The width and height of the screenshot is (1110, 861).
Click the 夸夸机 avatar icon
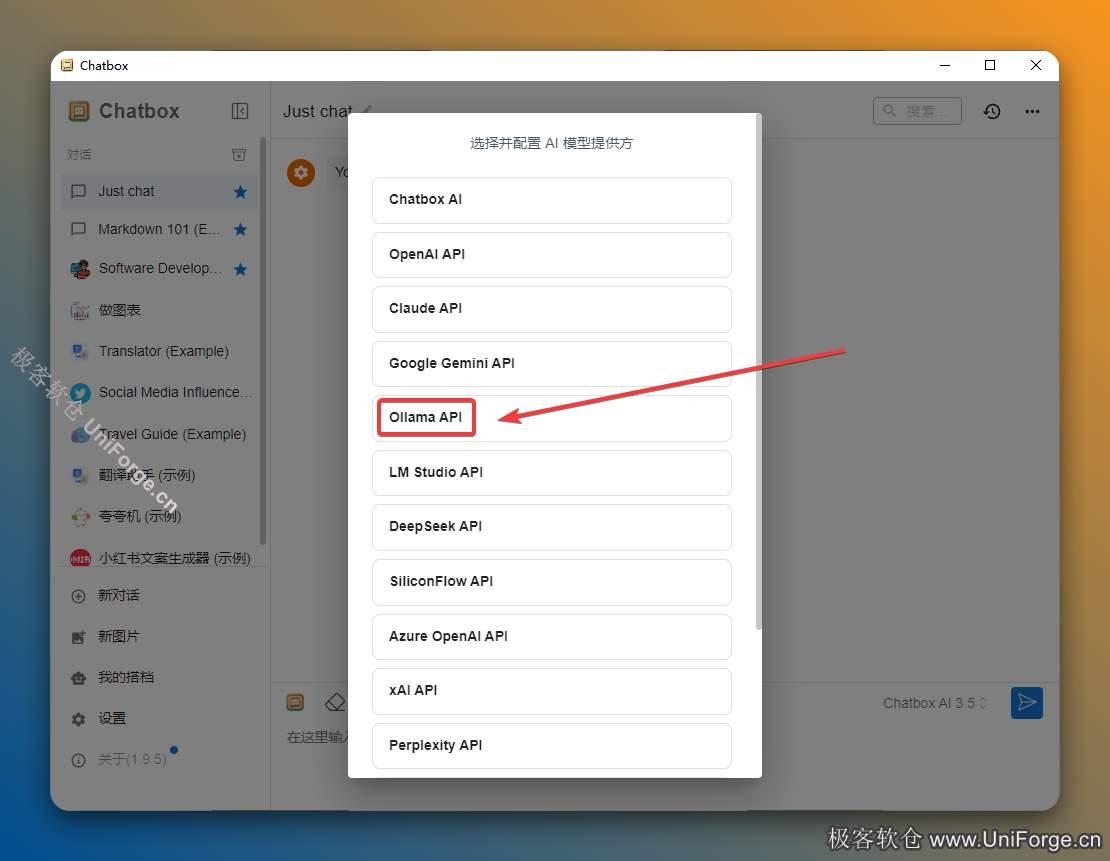coord(80,517)
